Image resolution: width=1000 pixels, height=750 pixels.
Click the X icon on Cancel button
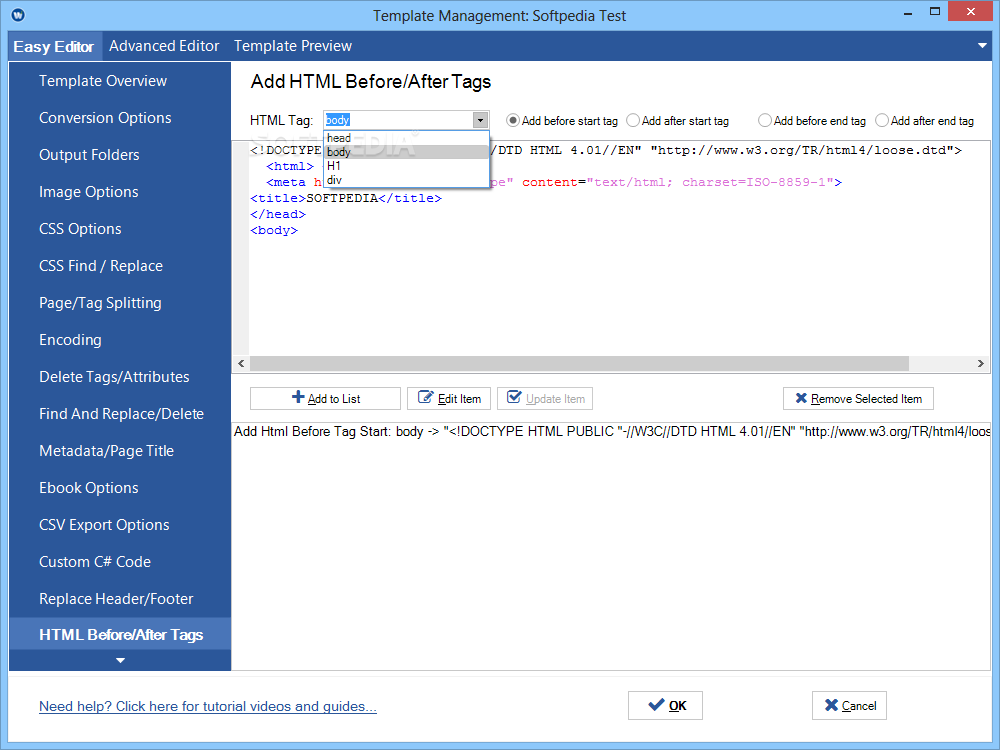[x=831, y=705]
